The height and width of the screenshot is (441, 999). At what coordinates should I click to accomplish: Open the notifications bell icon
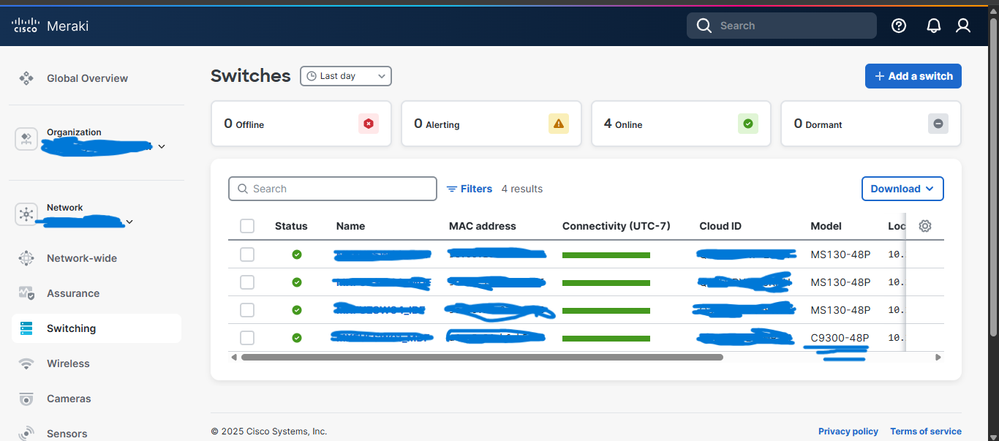[932, 26]
